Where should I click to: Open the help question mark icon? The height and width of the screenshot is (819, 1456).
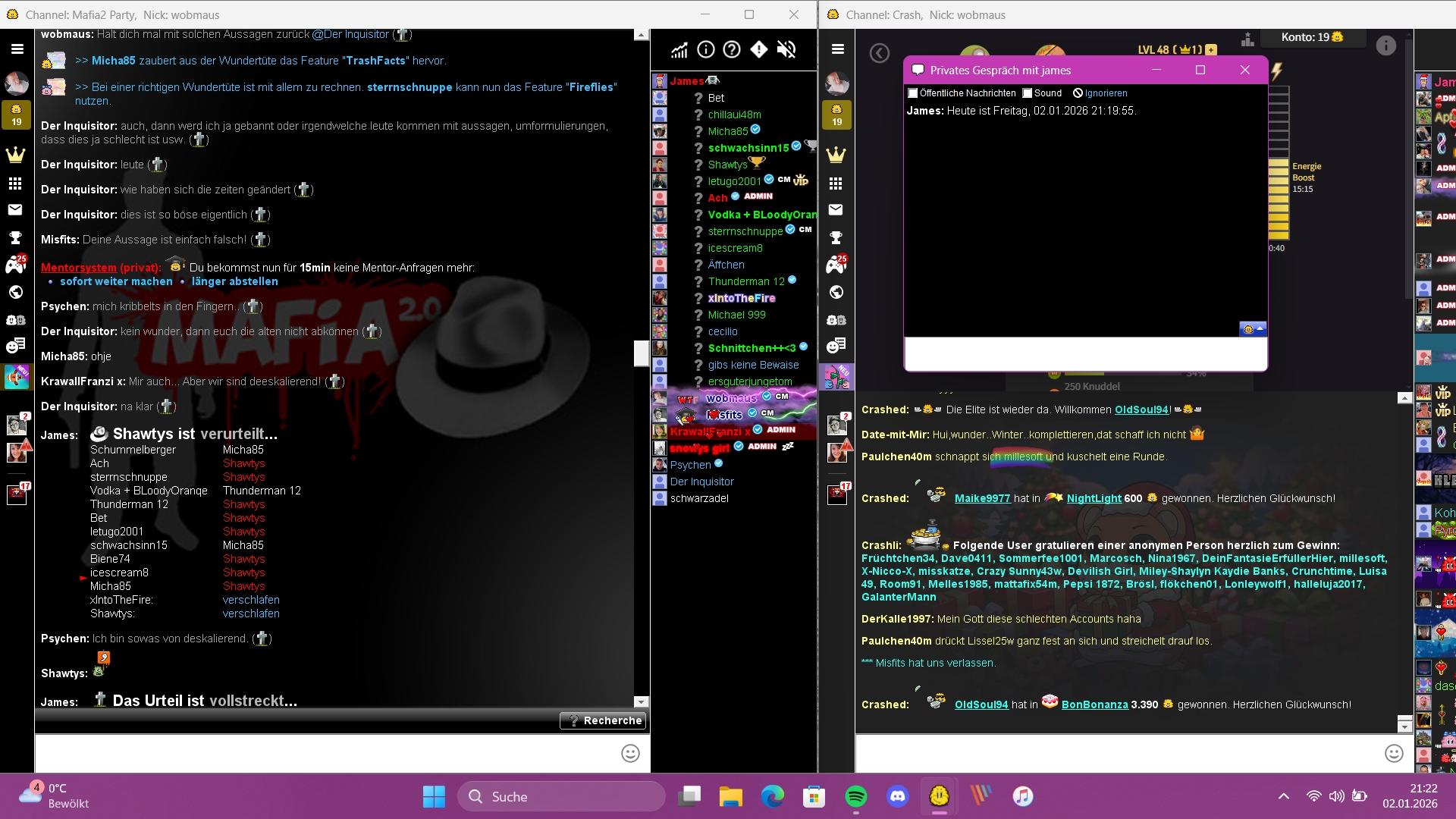pos(732,50)
